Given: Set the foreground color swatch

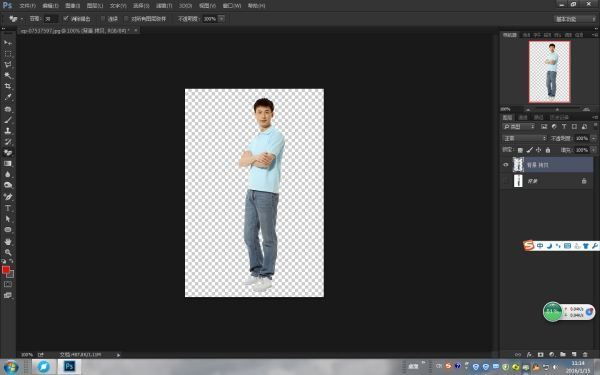Looking at the screenshot, I should click(x=6, y=270).
